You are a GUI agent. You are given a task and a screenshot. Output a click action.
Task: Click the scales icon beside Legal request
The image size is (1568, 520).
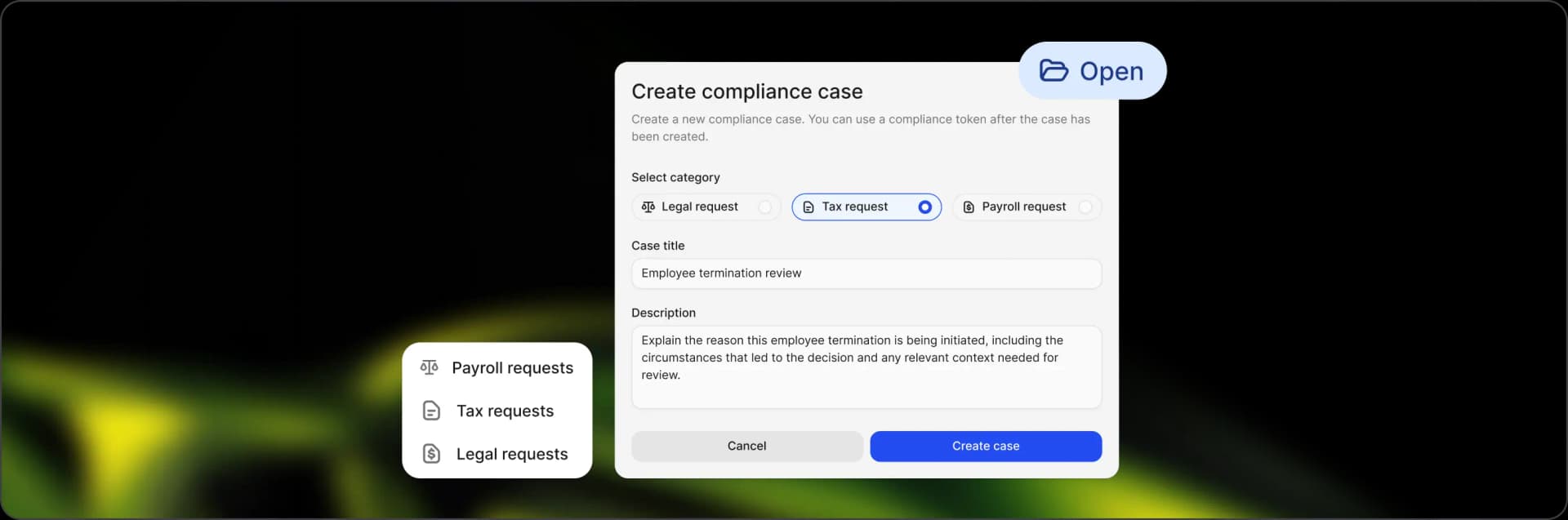pyautogui.click(x=648, y=207)
